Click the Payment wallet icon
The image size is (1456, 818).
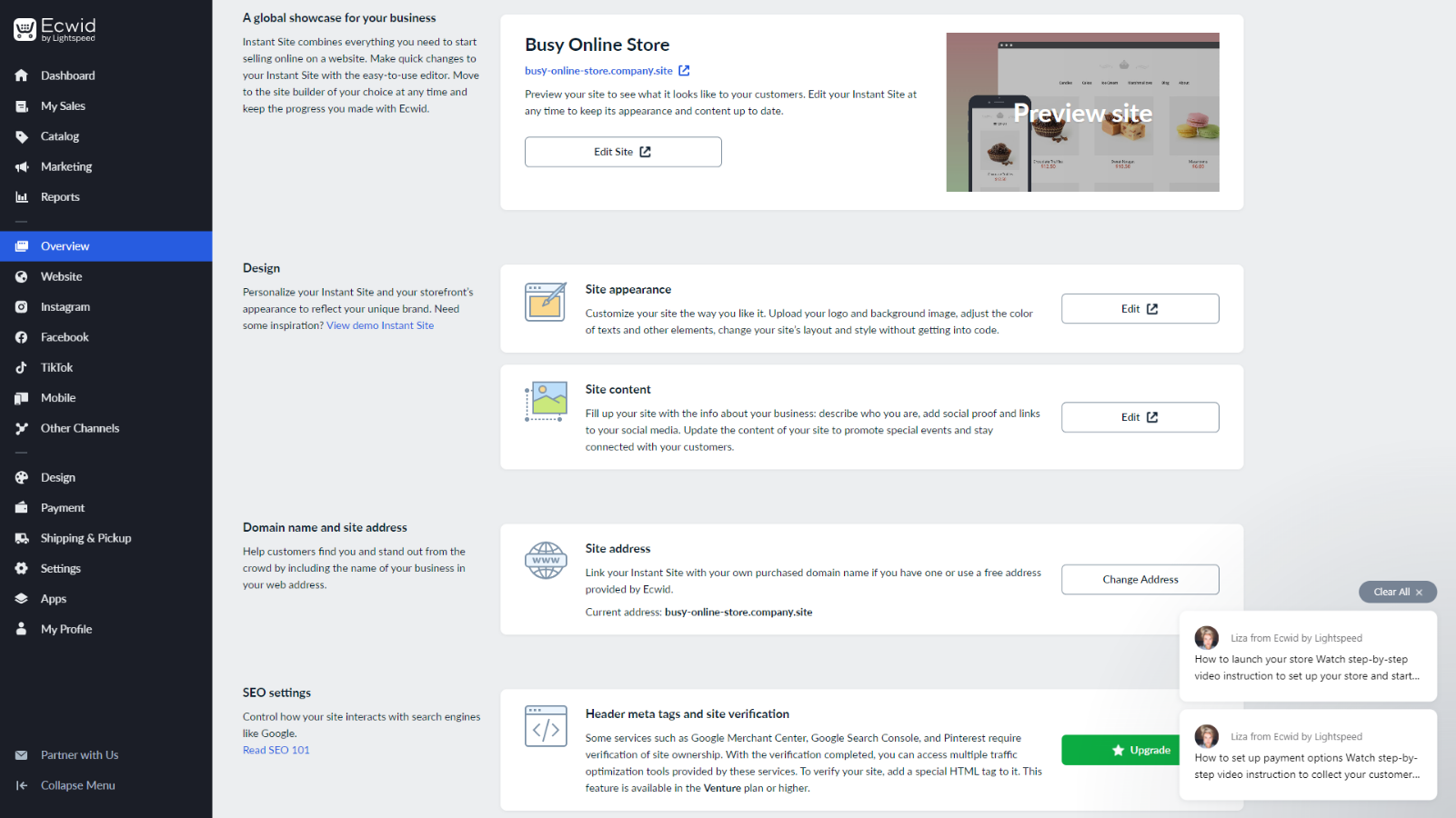tap(22, 508)
